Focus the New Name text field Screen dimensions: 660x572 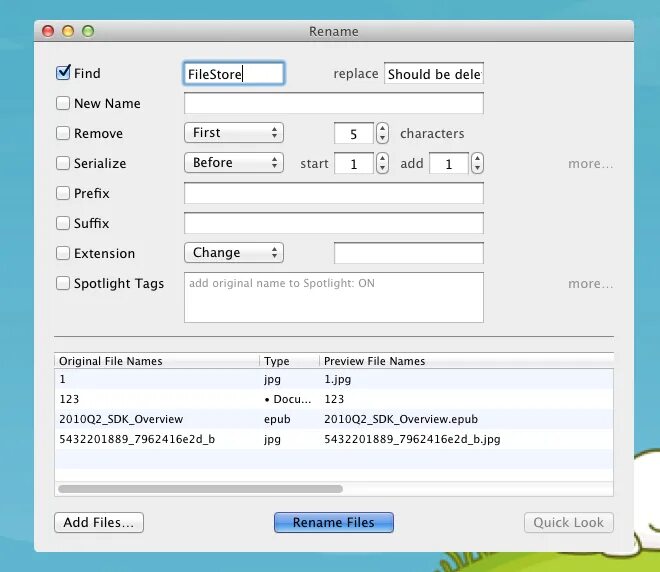click(334, 103)
